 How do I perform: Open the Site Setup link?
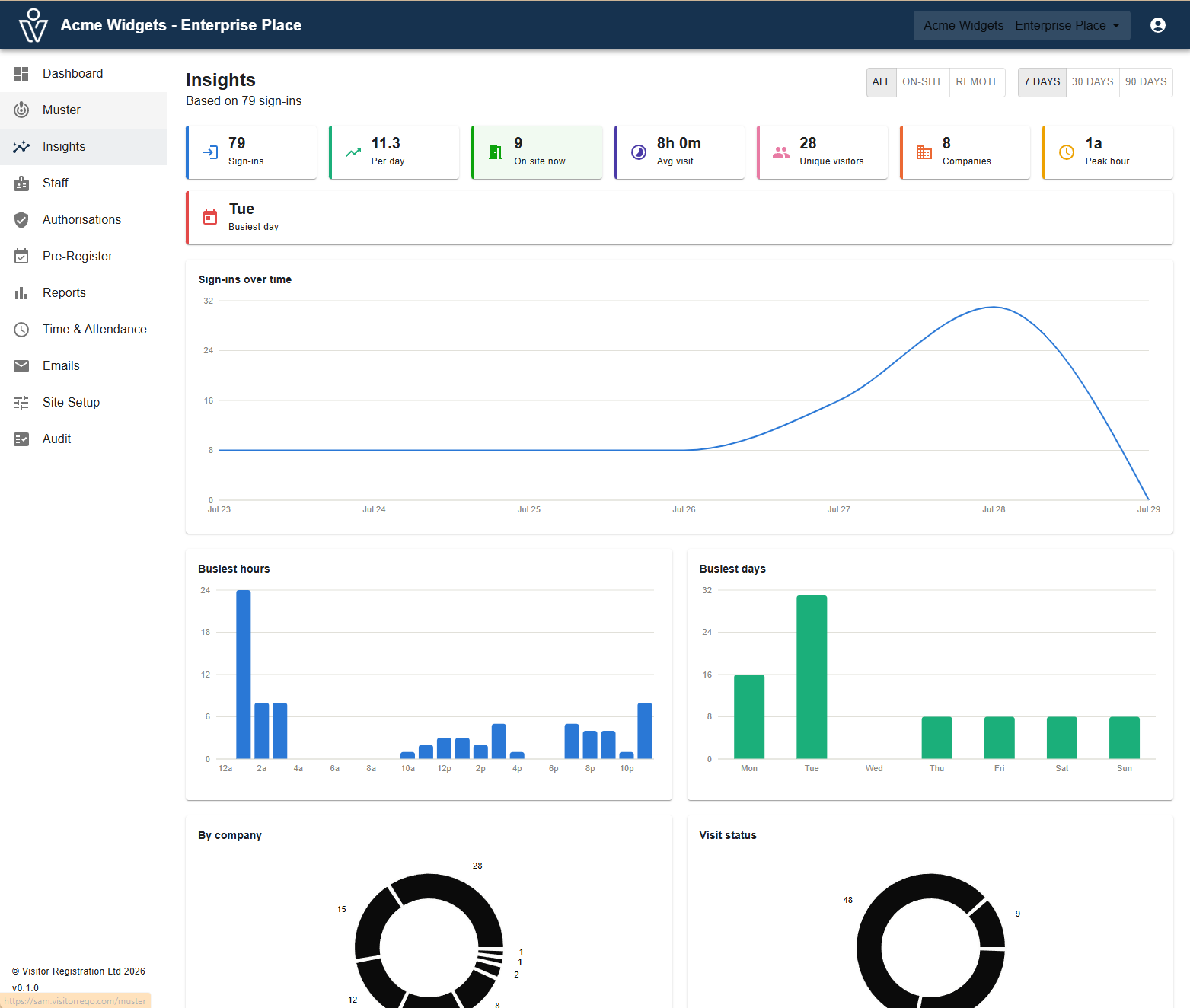coord(84,403)
